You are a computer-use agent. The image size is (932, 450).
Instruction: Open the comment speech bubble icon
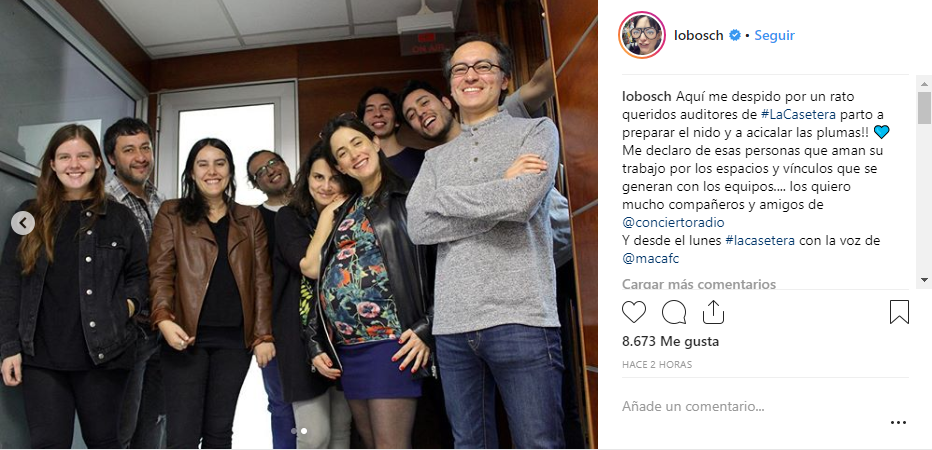pyautogui.click(x=674, y=312)
